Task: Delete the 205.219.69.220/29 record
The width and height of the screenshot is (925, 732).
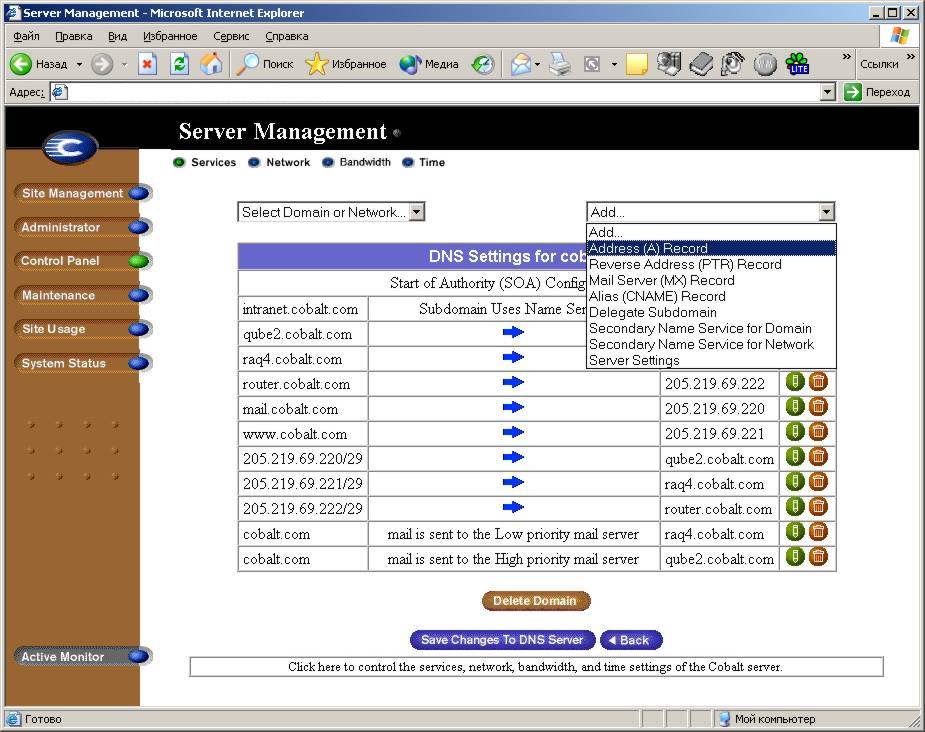Action: (x=818, y=457)
